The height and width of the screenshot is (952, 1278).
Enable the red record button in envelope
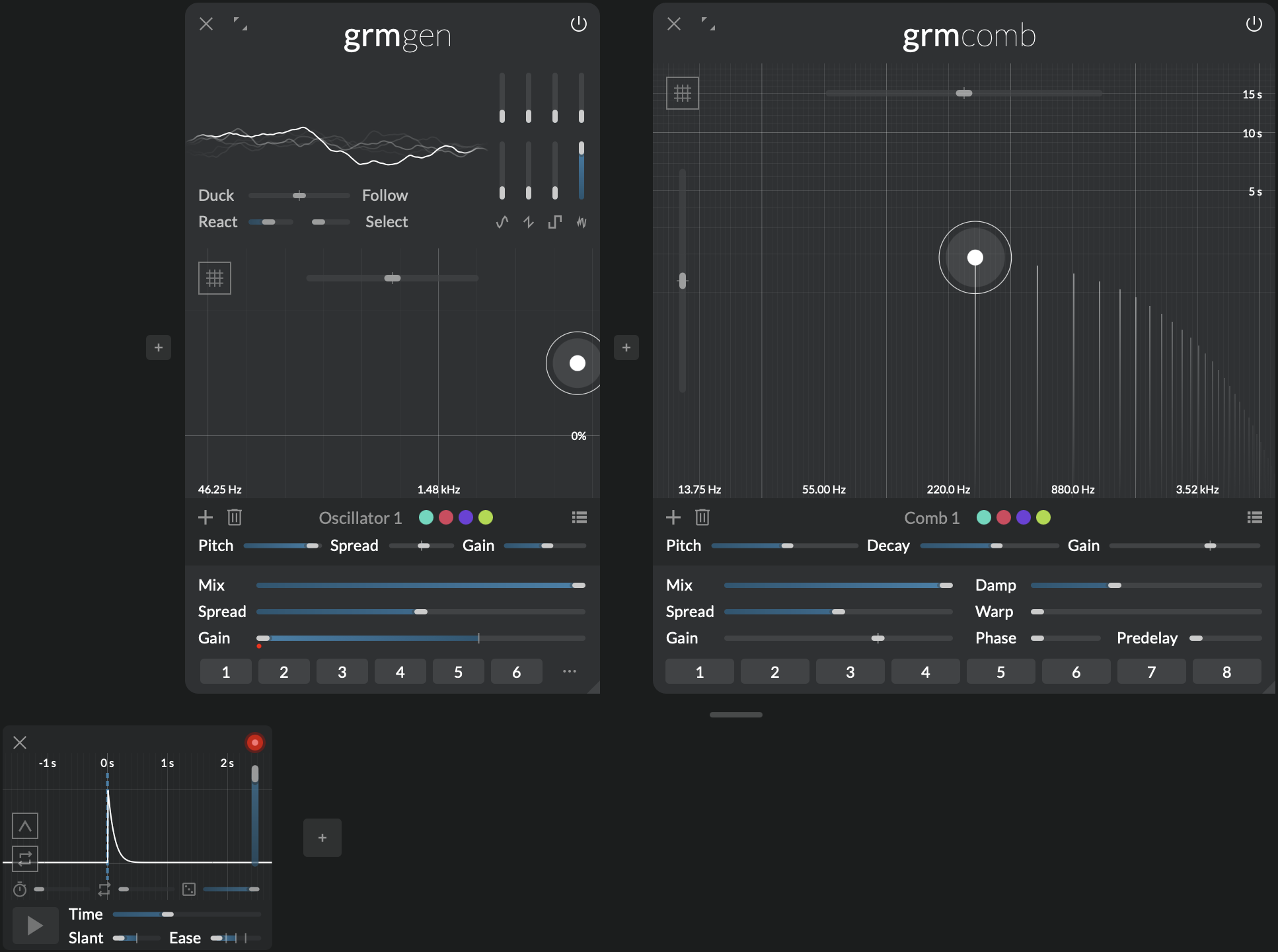tap(254, 743)
